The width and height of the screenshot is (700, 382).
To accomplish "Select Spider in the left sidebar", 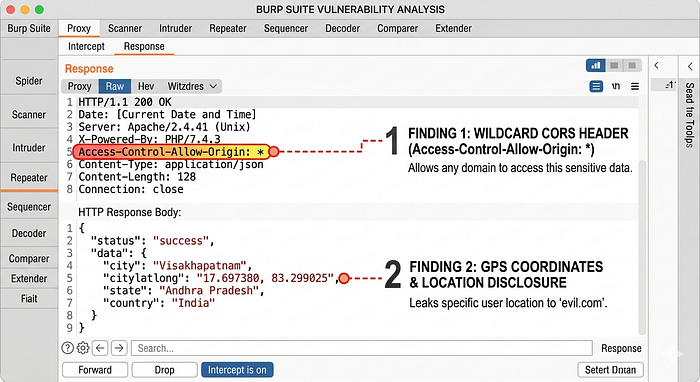I will (x=29, y=81).
